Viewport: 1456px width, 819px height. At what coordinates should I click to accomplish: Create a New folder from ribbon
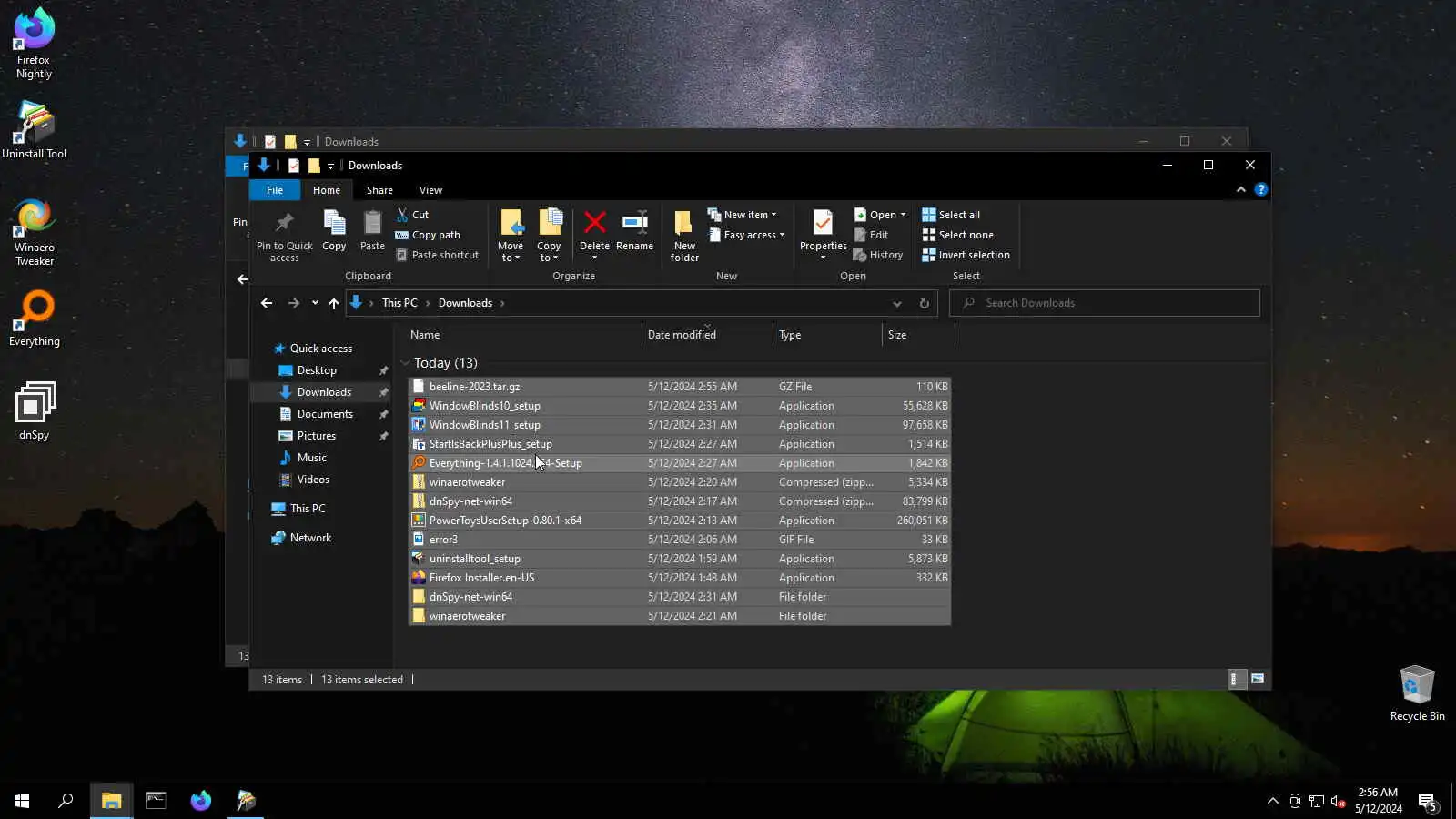(x=684, y=236)
